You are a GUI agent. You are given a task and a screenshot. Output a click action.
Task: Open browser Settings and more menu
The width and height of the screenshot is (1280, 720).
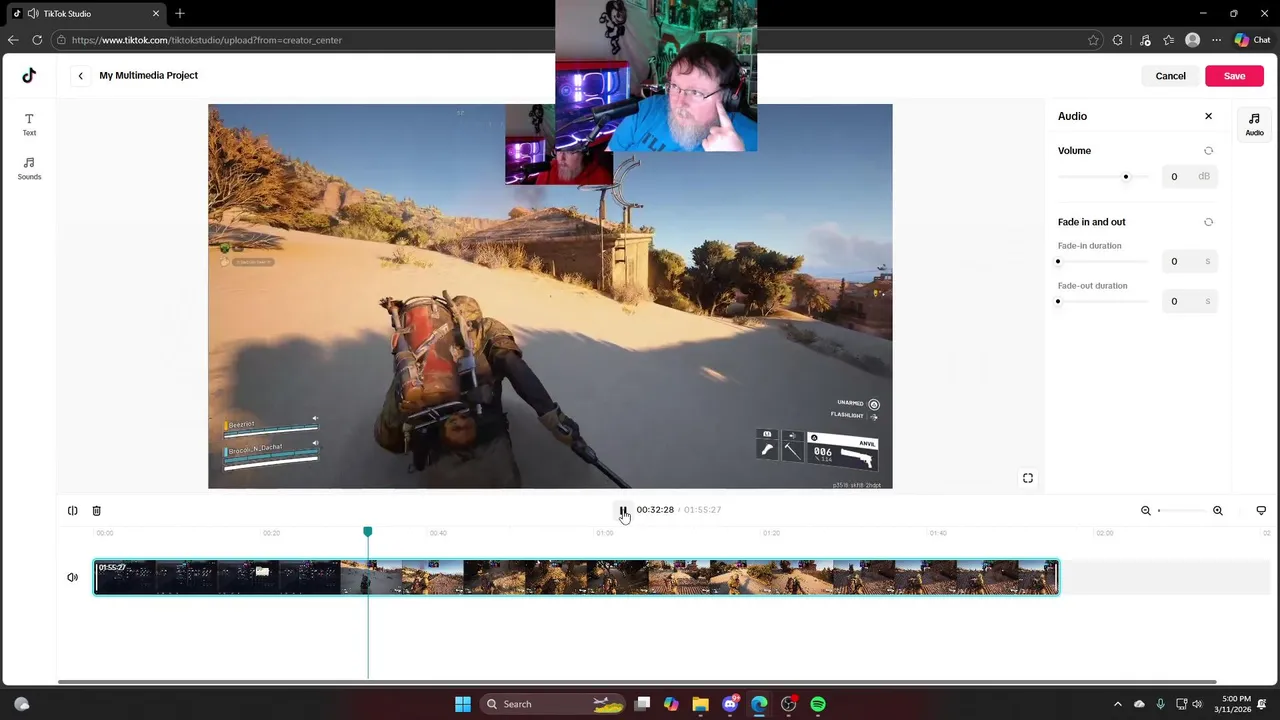[x=1216, y=40]
